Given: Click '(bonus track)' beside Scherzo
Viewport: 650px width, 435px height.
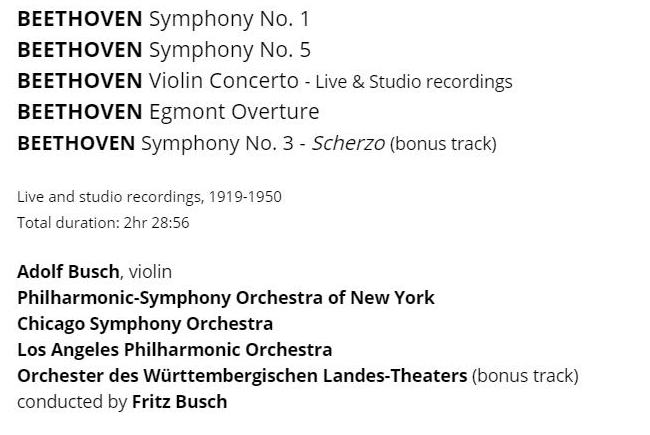Looking at the screenshot, I should click(443, 144).
